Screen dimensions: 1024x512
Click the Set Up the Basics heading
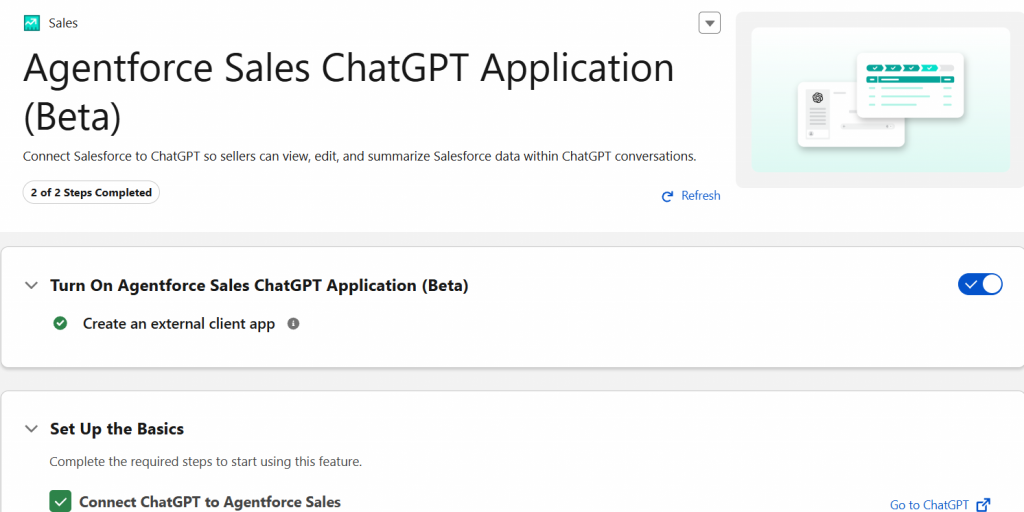(x=117, y=429)
